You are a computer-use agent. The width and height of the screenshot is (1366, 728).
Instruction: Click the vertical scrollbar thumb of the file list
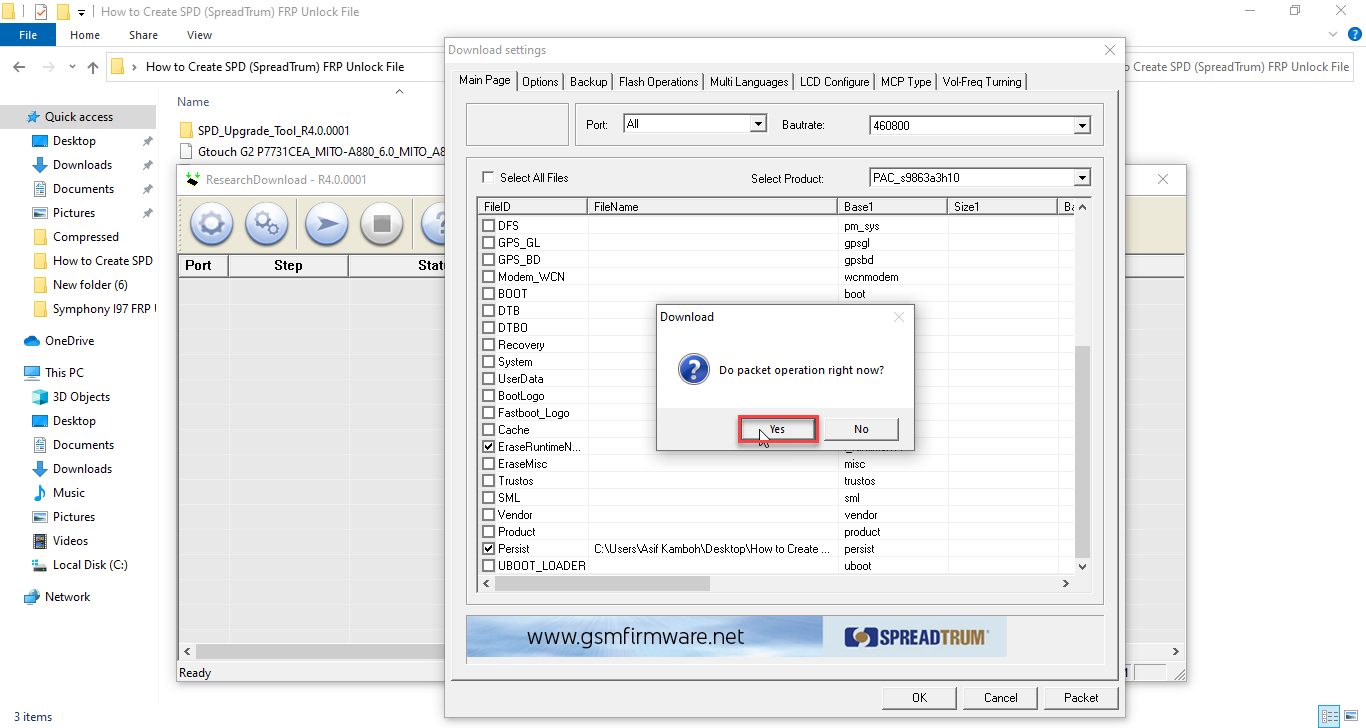(1081, 452)
